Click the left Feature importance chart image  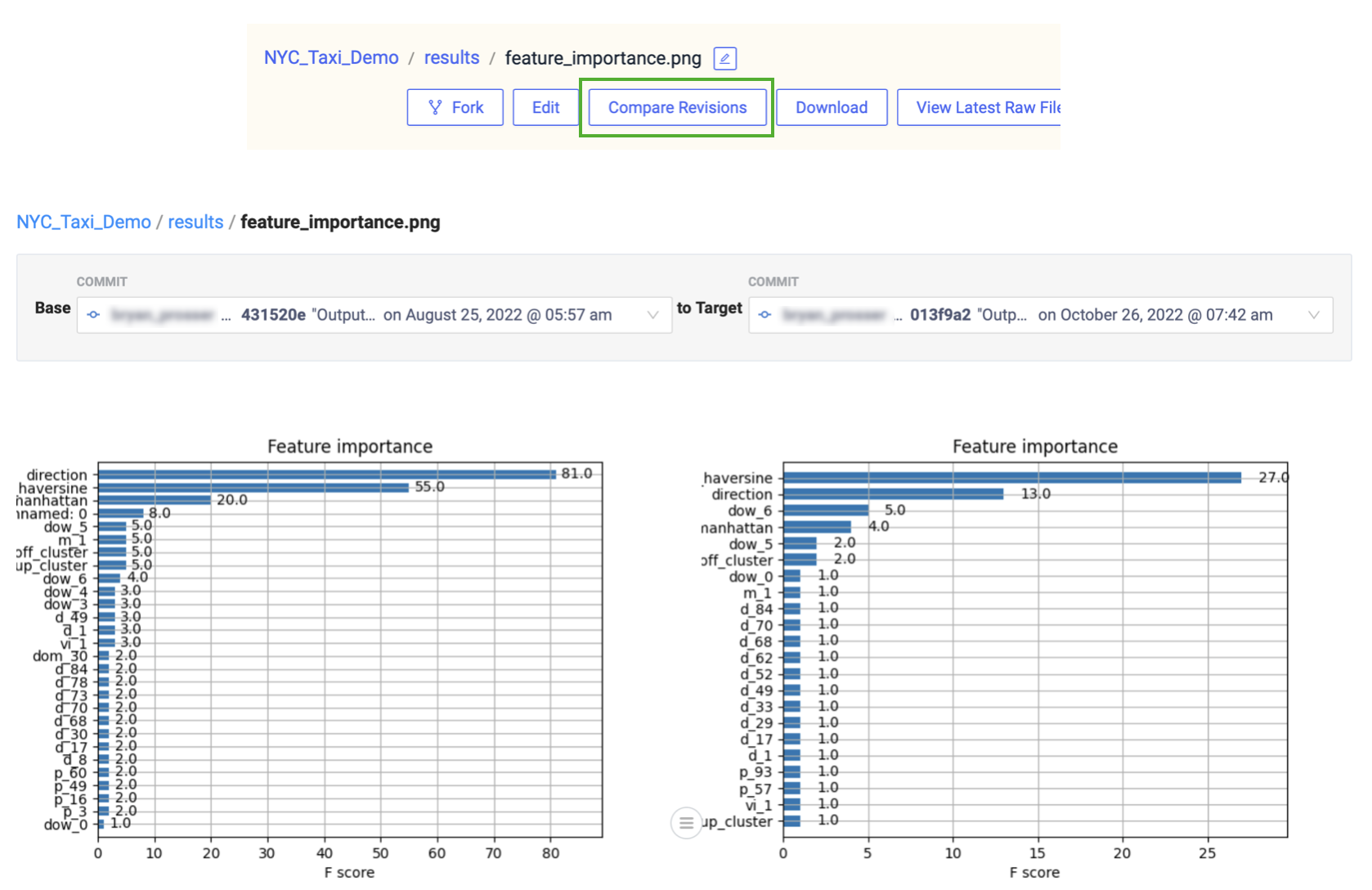pos(311,659)
